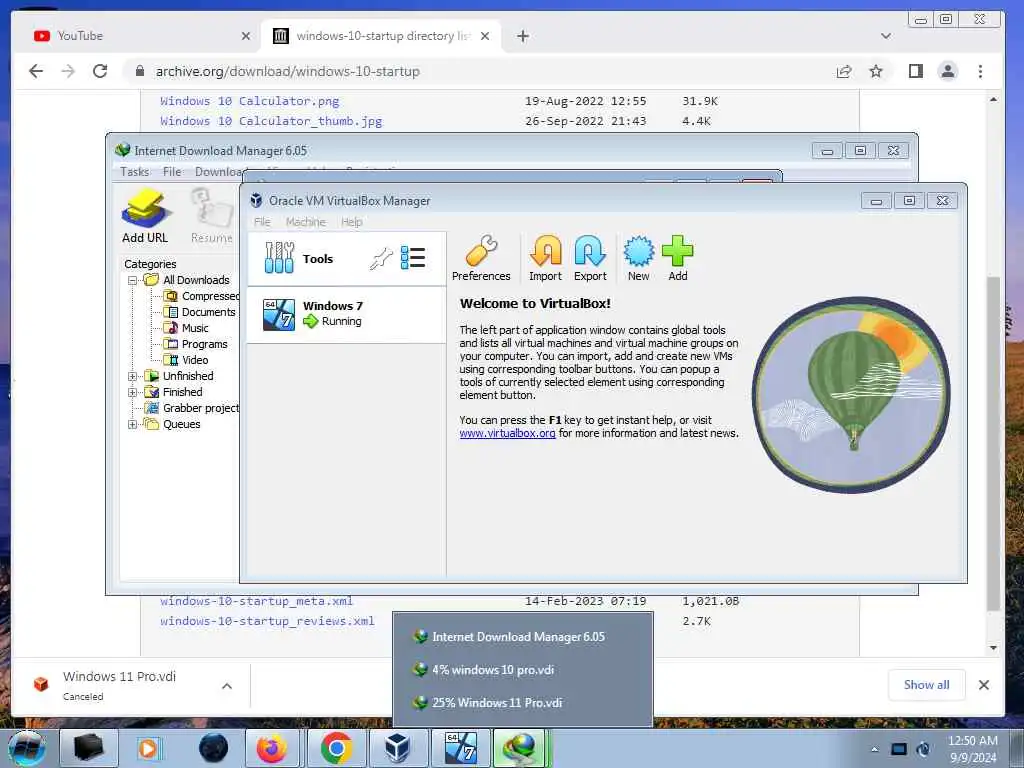Open the Help menu in VirtualBox
This screenshot has width=1024, height=768.
(x=351, y=222)
